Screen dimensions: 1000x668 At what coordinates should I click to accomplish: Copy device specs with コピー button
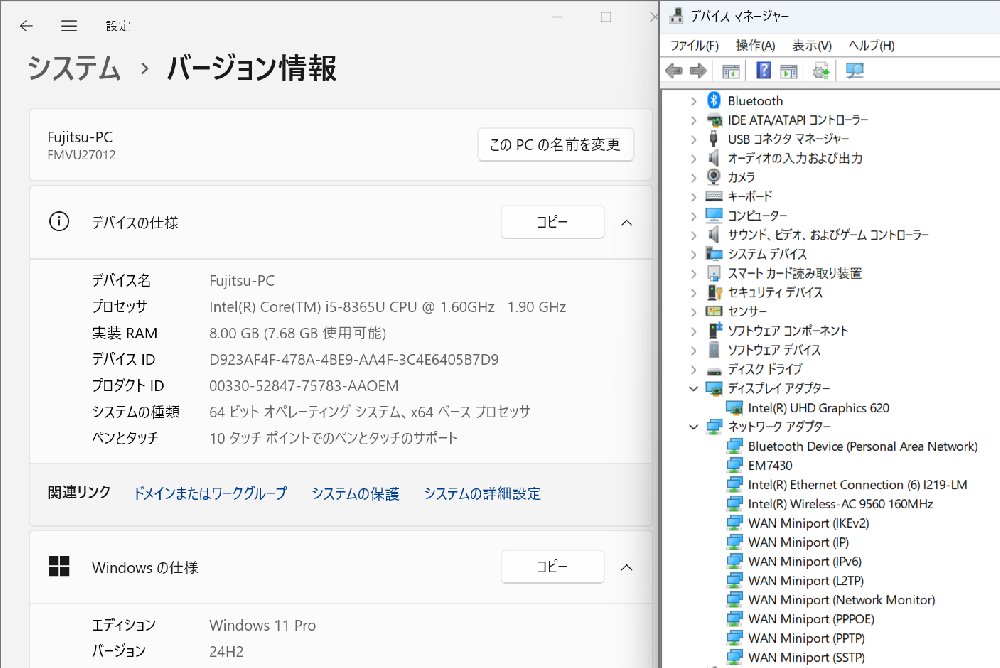point(552,222)
